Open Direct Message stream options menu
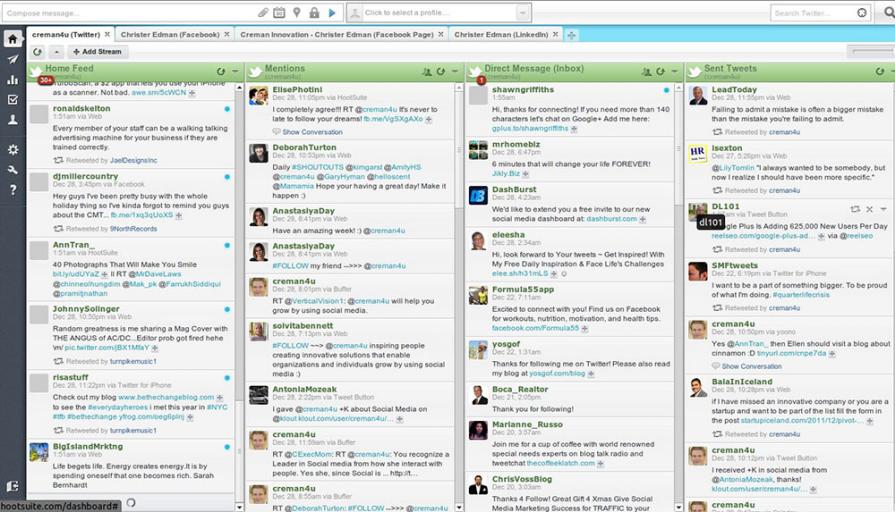Viewport: 895px width, 512px height. point(675,71)
